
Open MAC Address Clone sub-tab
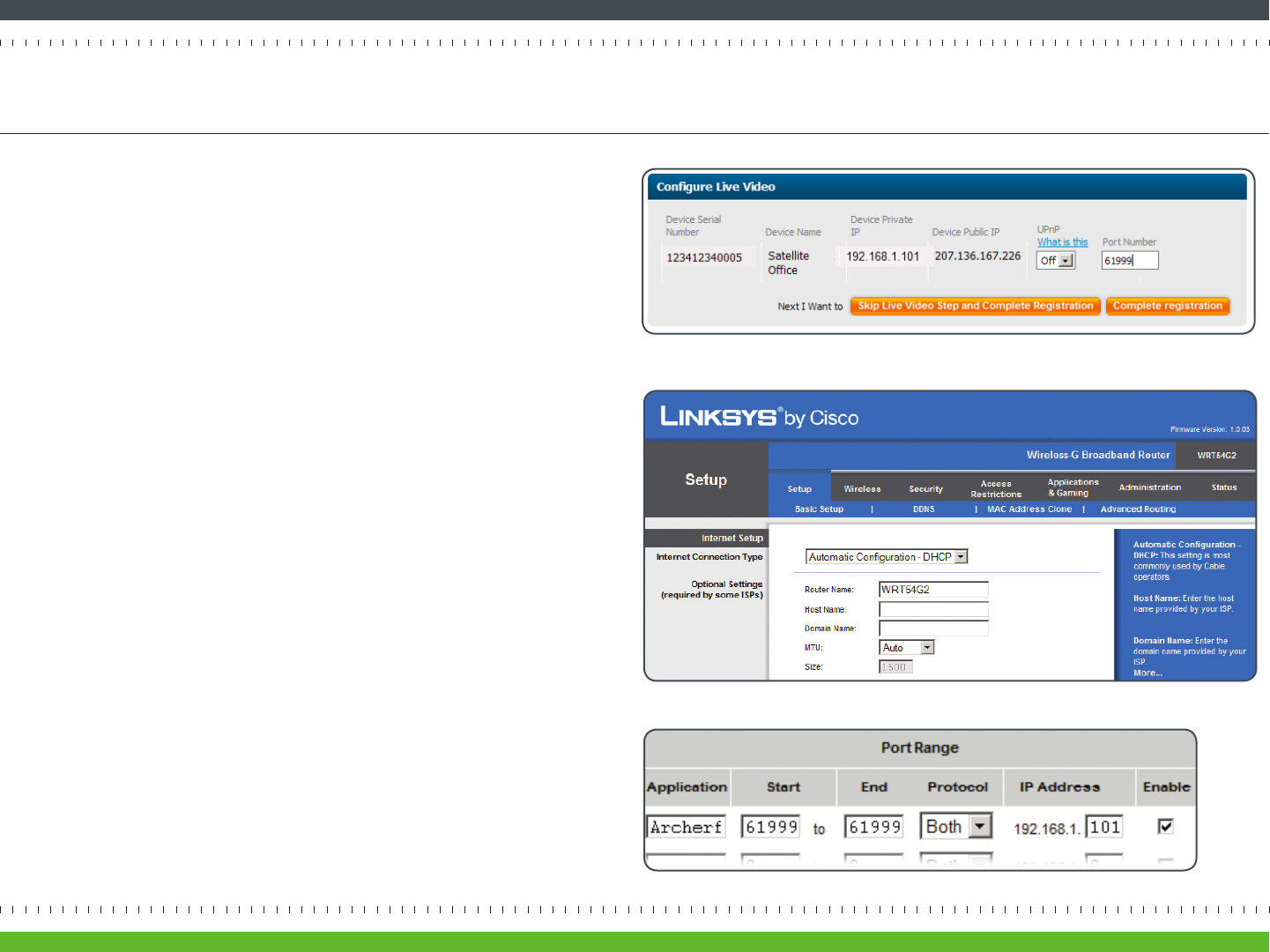coord(1029,509)
